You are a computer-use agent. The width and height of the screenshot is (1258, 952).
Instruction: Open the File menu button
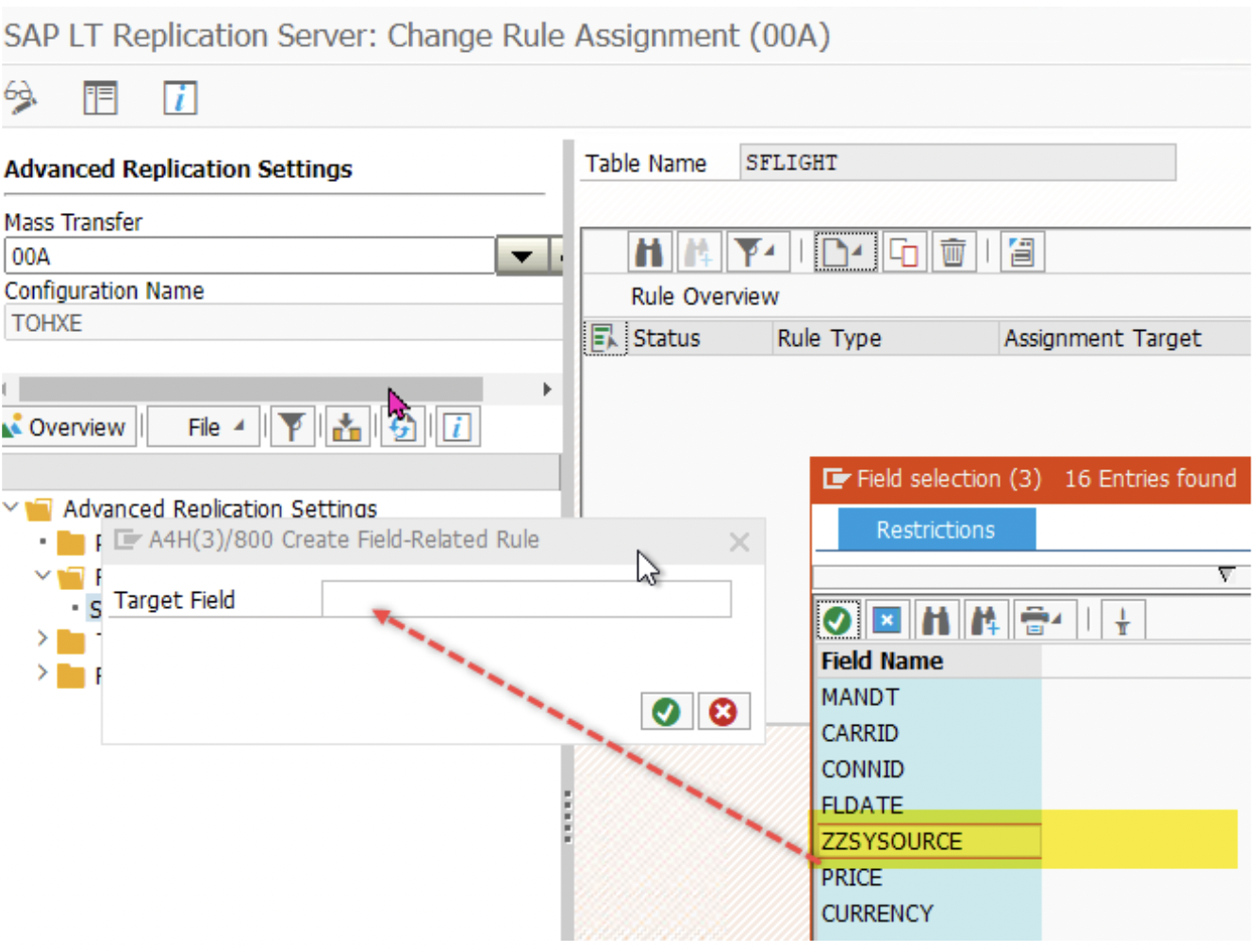[204, 427]
